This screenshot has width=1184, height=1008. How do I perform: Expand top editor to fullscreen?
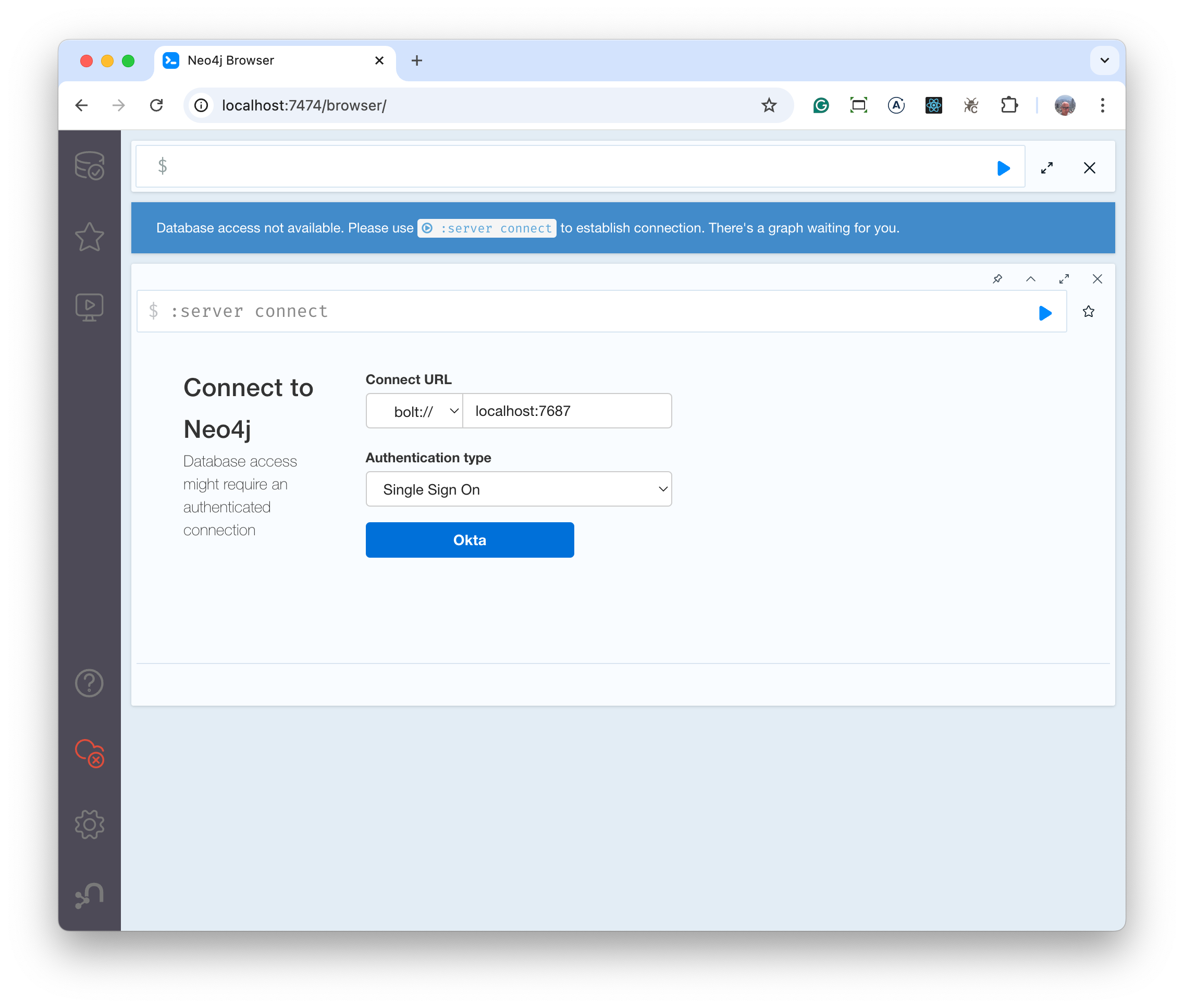click(x=1047, y=168)
